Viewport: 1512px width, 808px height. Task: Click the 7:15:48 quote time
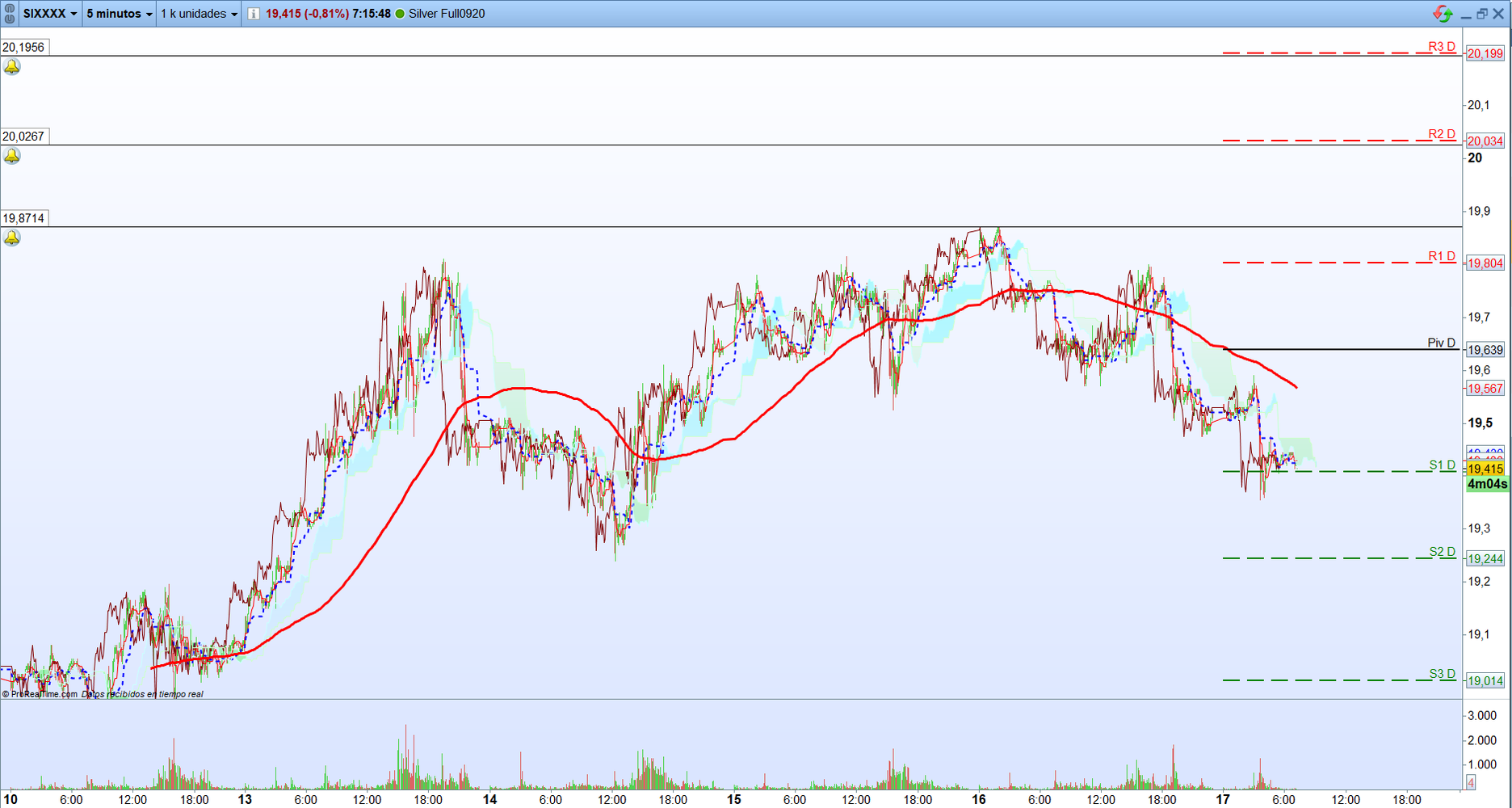click(372, 14)
